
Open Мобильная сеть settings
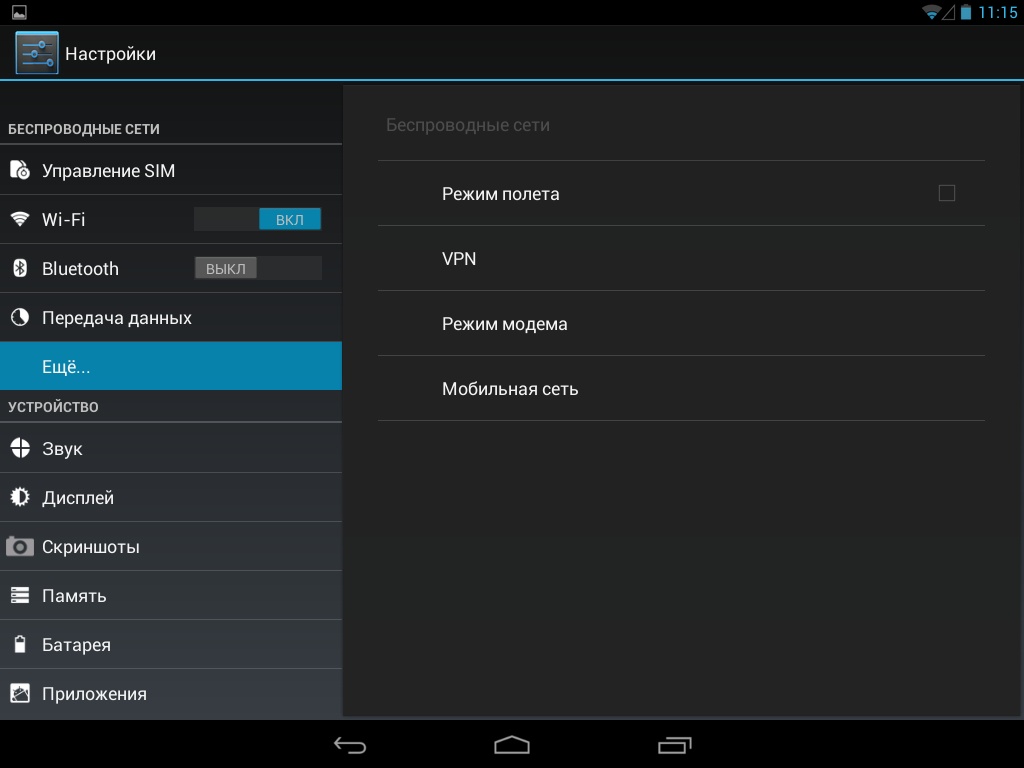click(680, 389)
